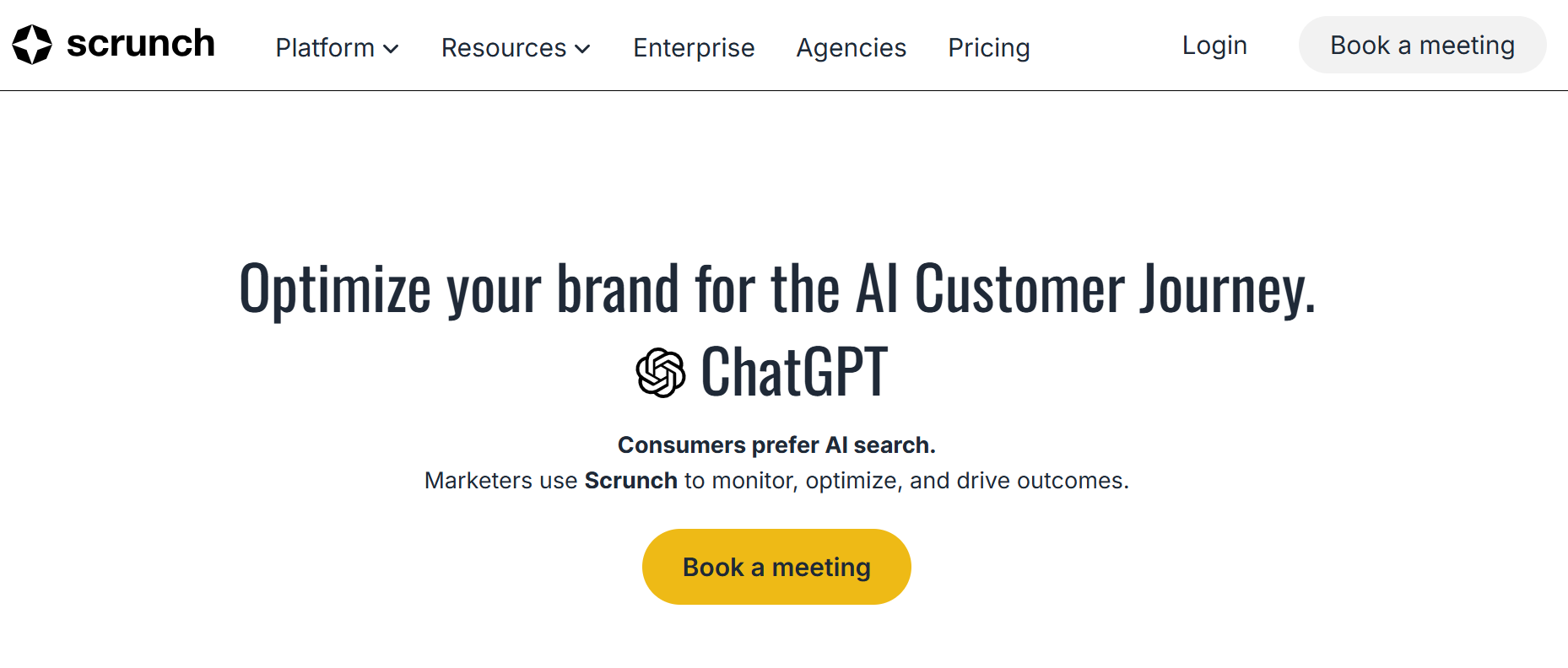Click the ChatGPT heading text
The width and height of the screenshot is (1568, 668).
(x=792, y=369)
